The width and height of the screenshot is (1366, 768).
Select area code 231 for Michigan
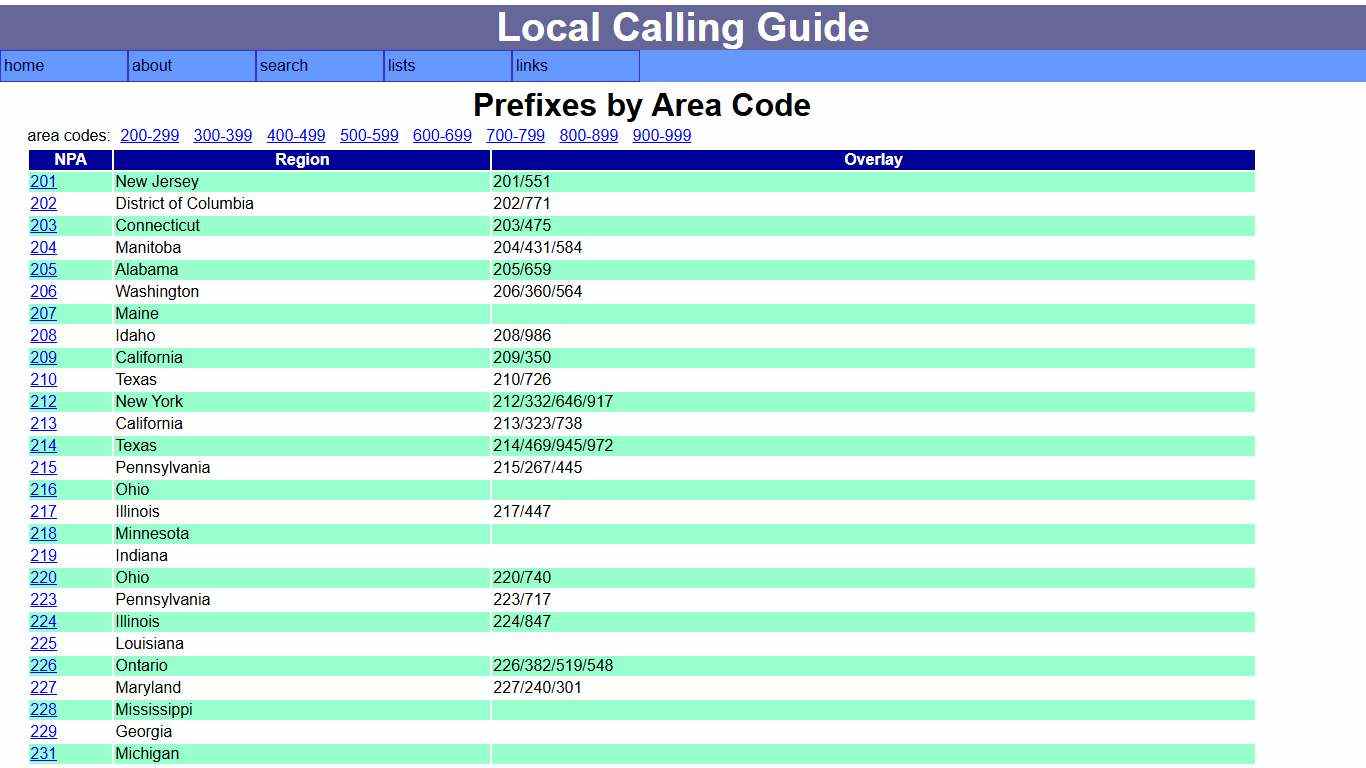(43, 753)
